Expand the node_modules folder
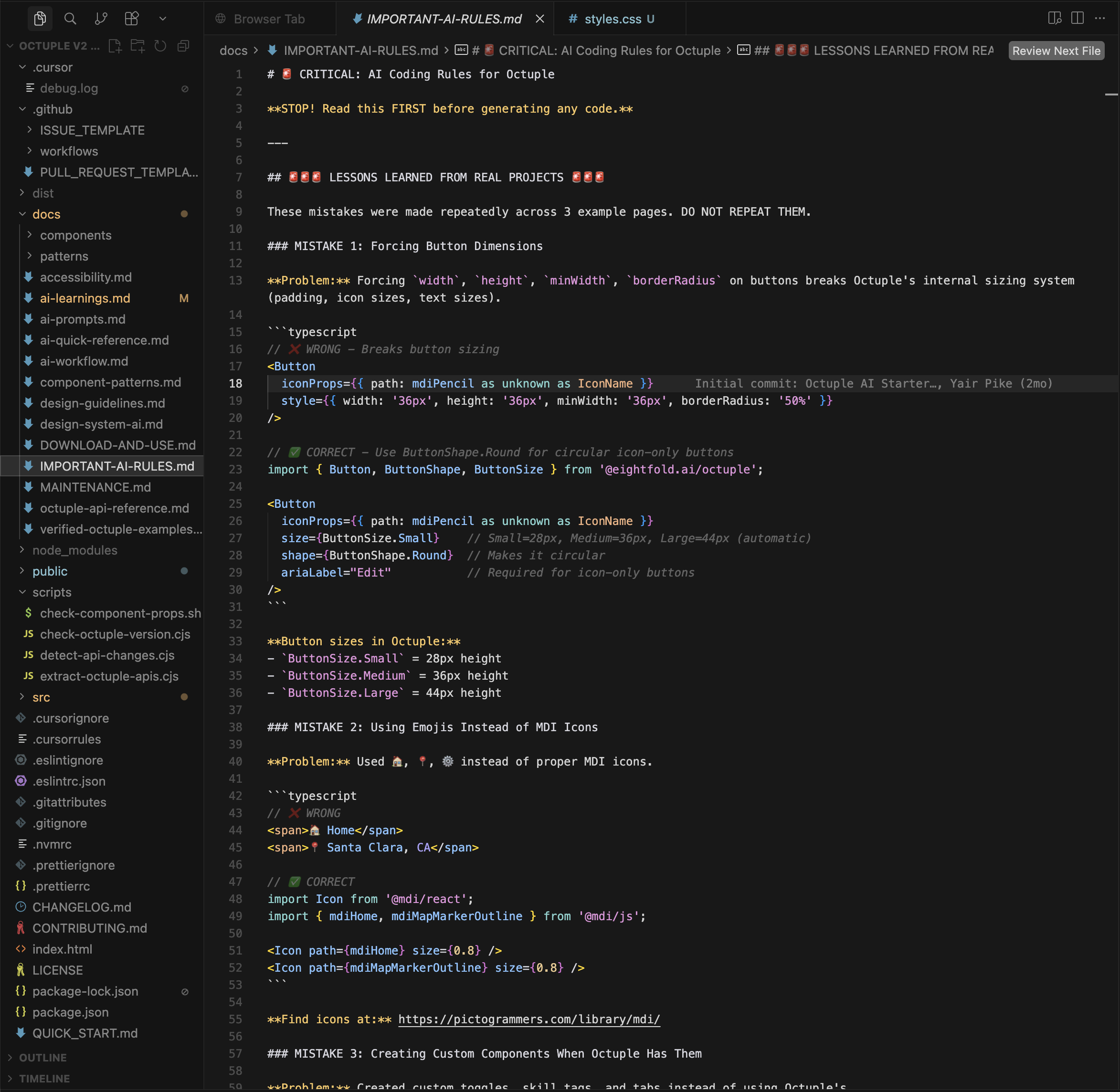 coord(74,550)
